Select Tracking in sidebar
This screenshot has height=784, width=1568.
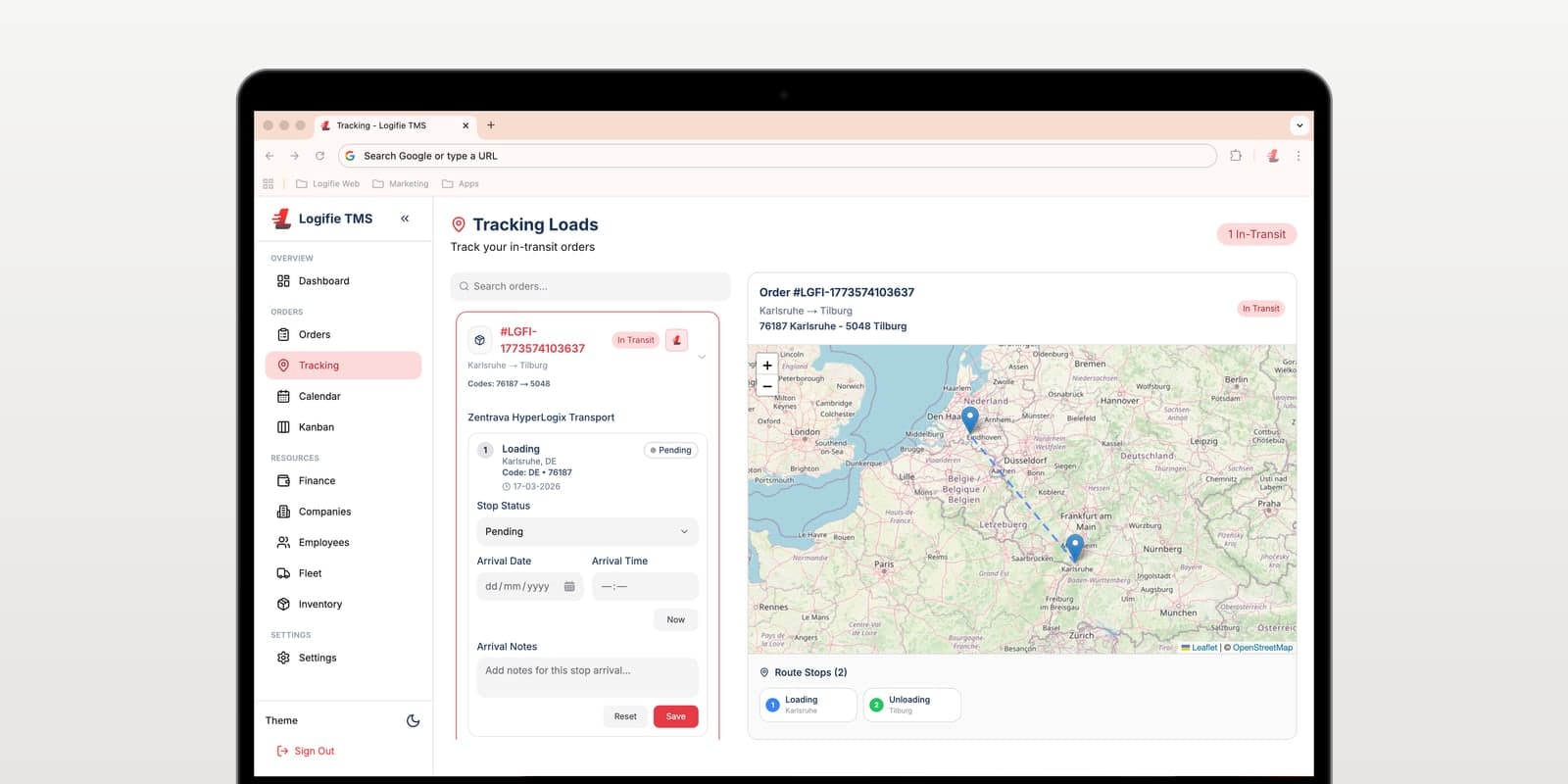[343, 366]
